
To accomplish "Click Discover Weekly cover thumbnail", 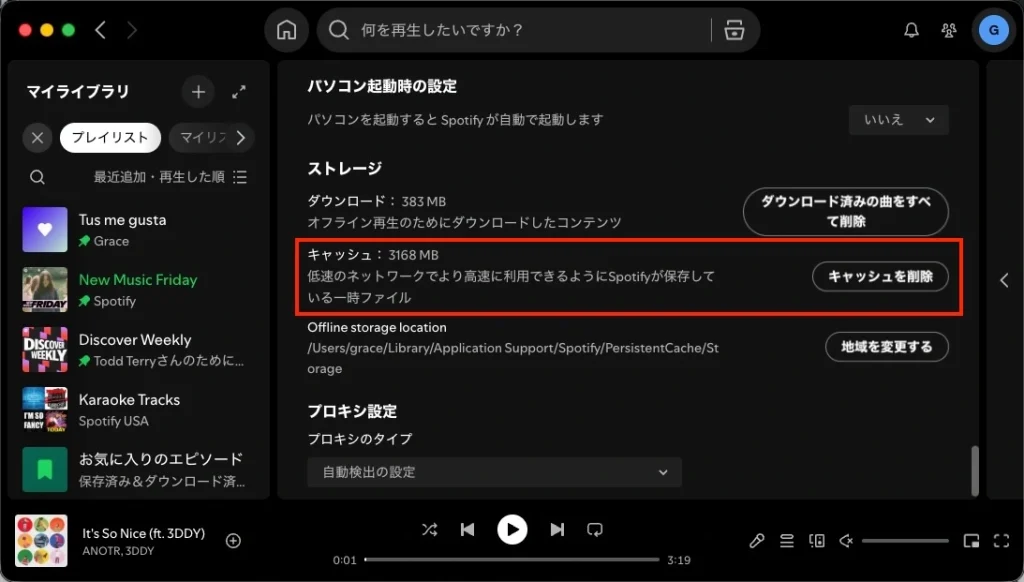I will tap(45, 350).
